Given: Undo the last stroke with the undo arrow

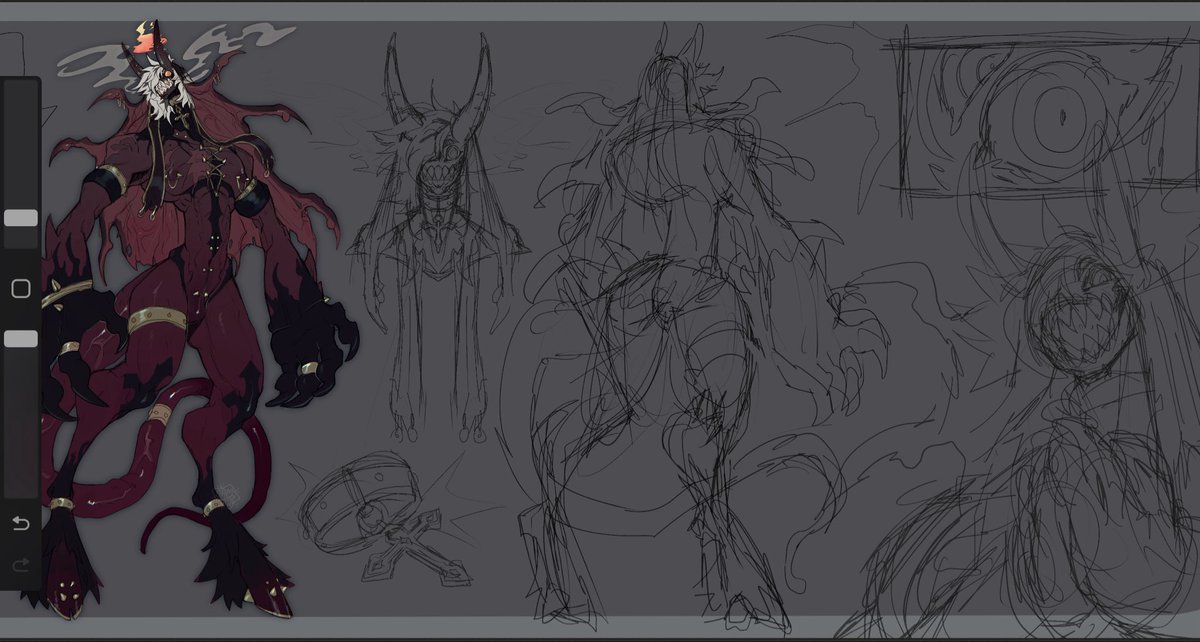Looking at the screenshot, I should 21,524.
